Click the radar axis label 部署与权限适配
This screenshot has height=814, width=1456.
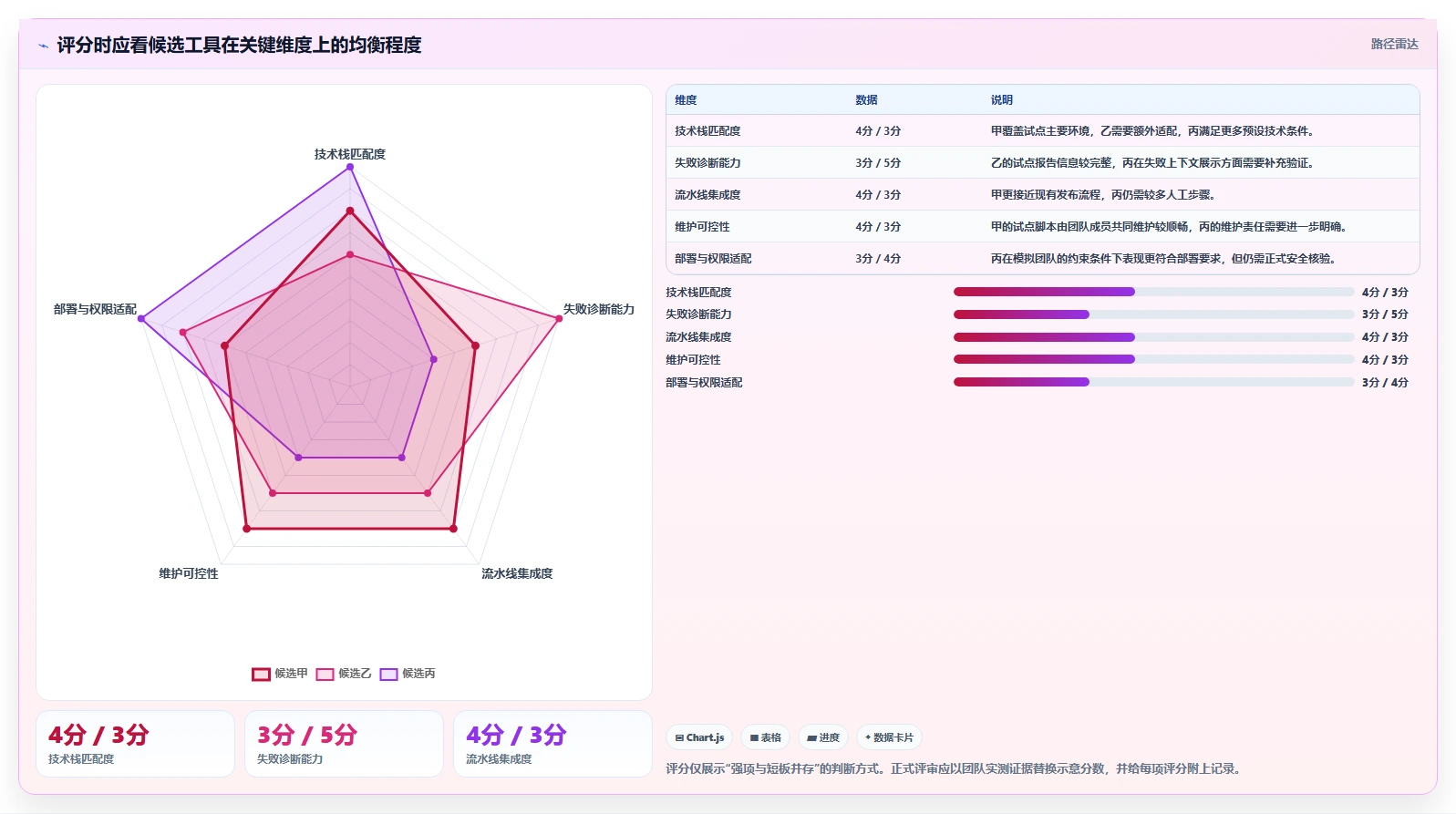(95, 309)
